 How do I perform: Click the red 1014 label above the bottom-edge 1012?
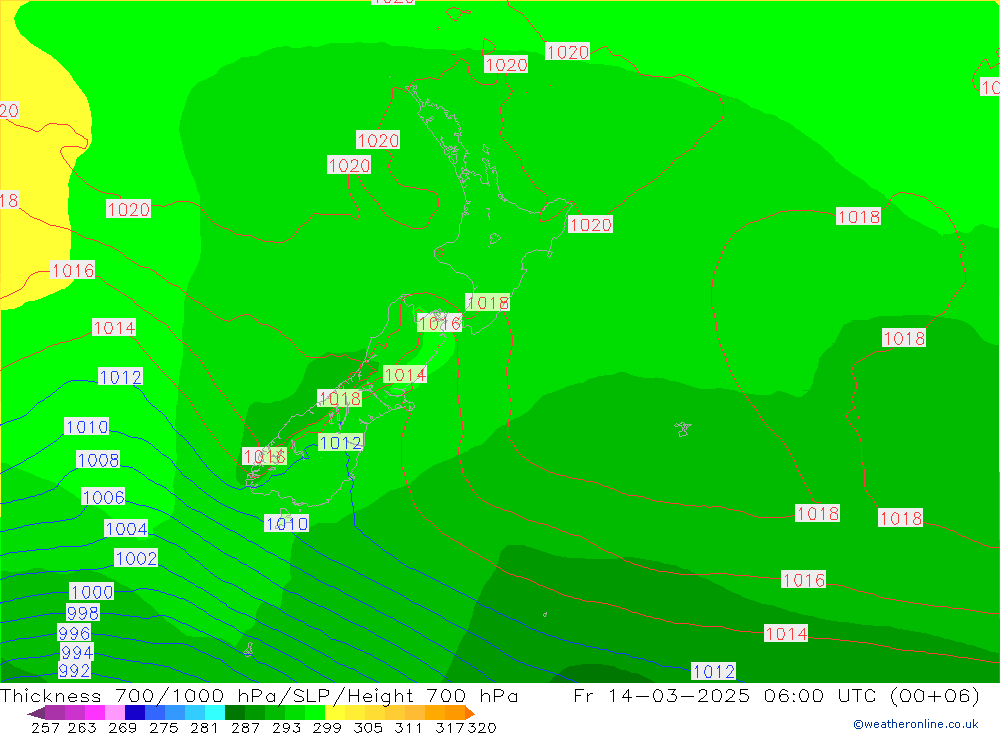(786, 633)
